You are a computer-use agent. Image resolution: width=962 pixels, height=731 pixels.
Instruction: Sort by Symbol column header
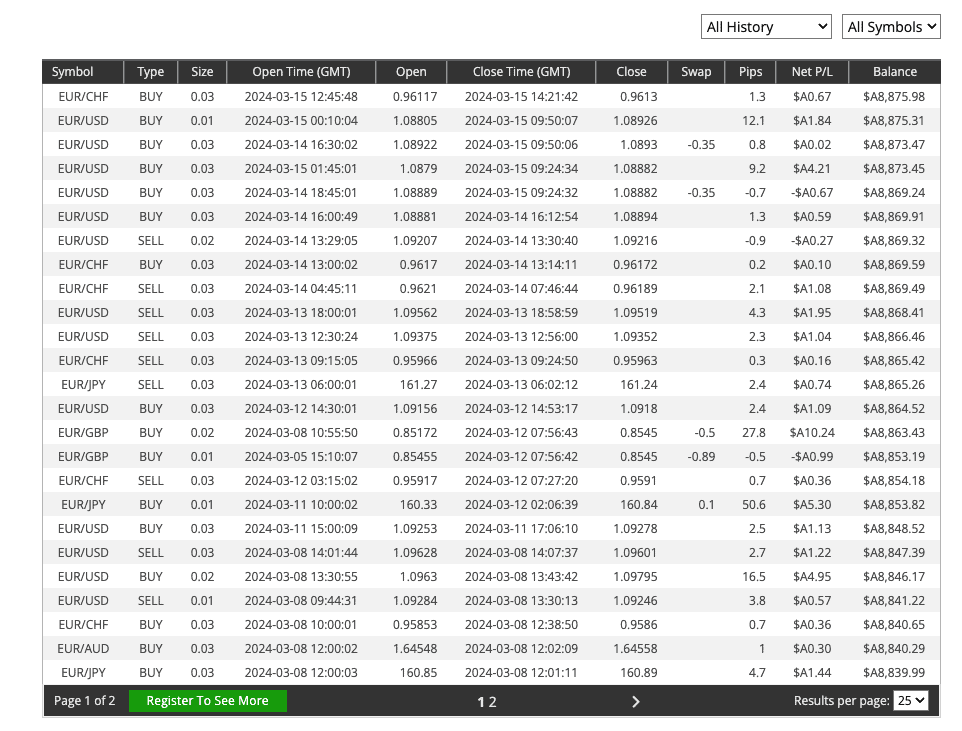73,72
